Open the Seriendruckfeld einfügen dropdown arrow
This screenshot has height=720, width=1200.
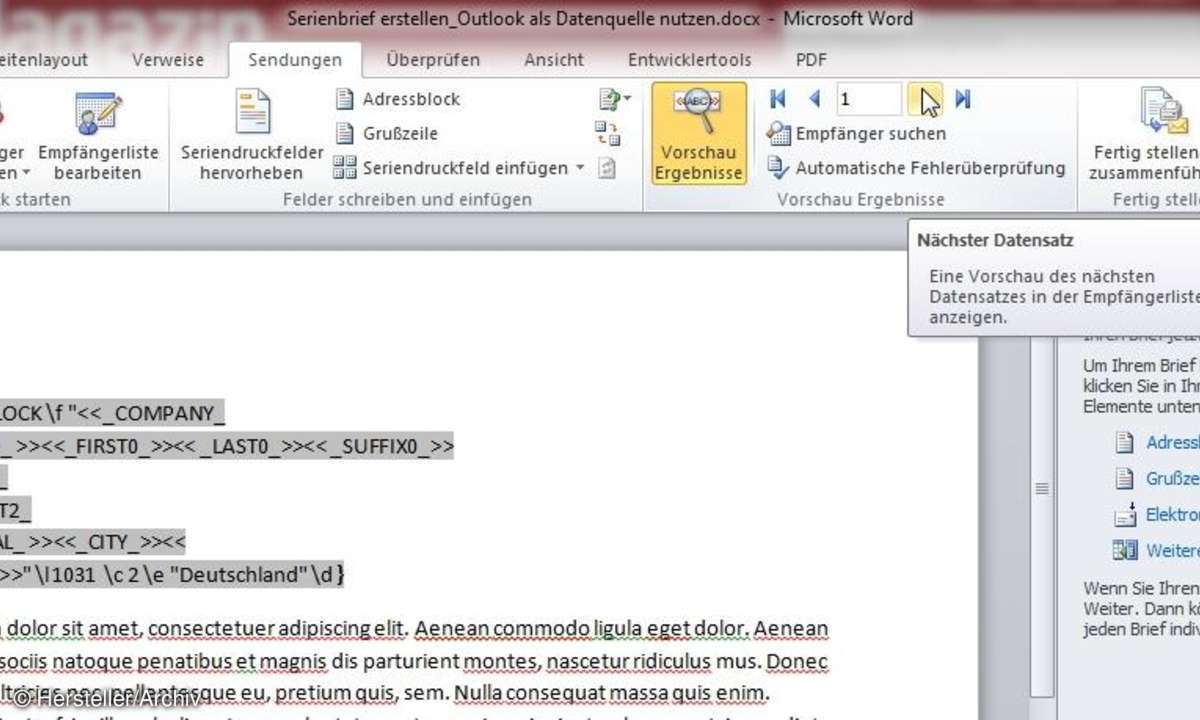coord(580,168)
